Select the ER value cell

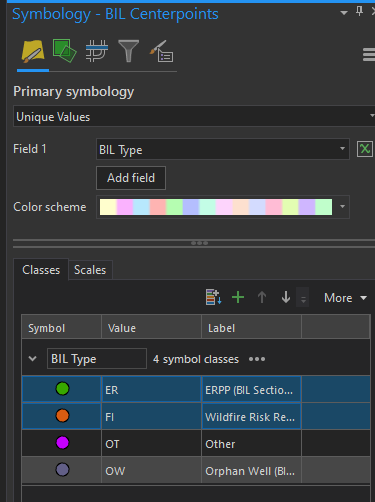click(x=151, y=389)
